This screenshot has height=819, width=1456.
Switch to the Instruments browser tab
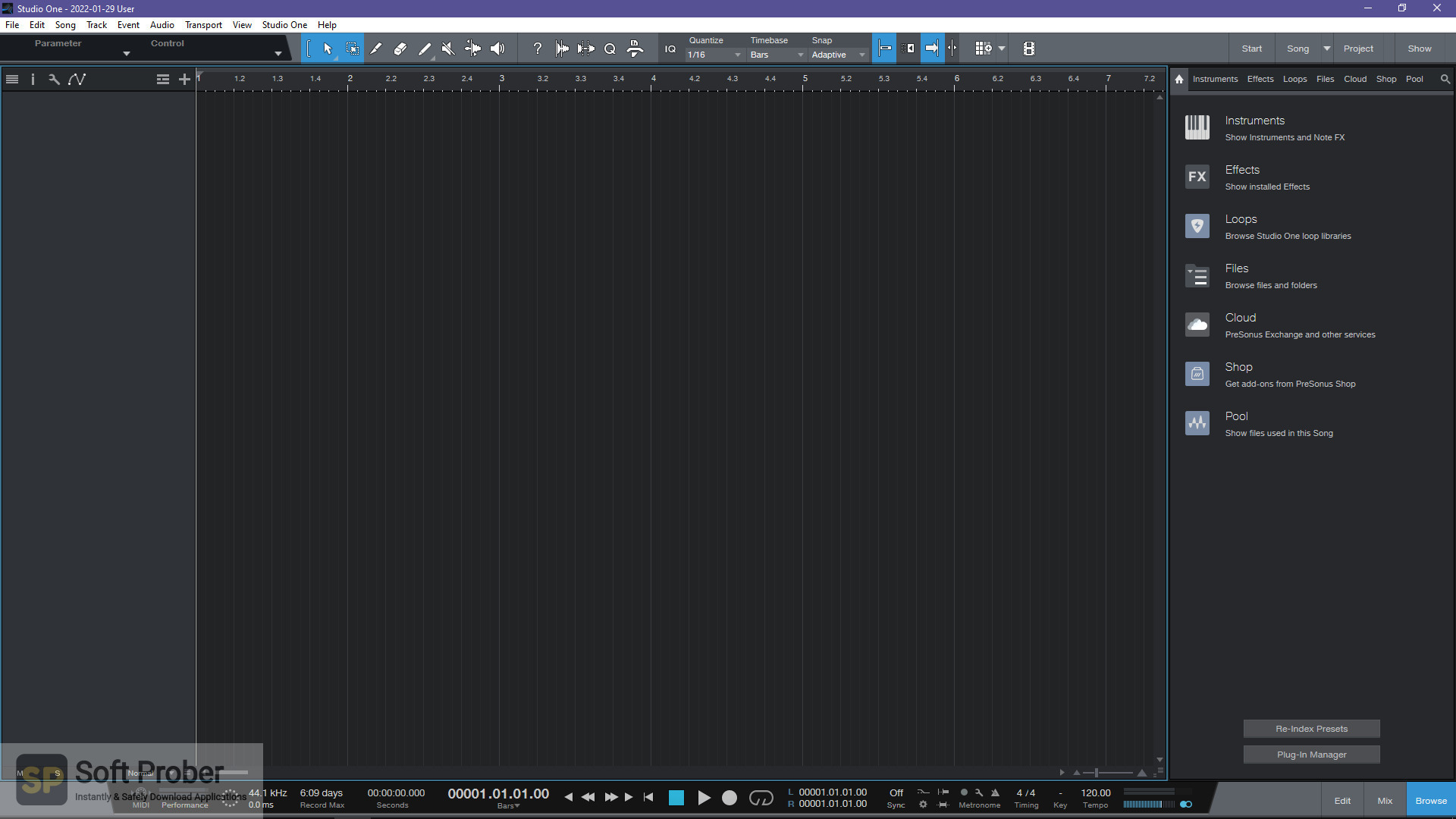[x=1215, y=79]
